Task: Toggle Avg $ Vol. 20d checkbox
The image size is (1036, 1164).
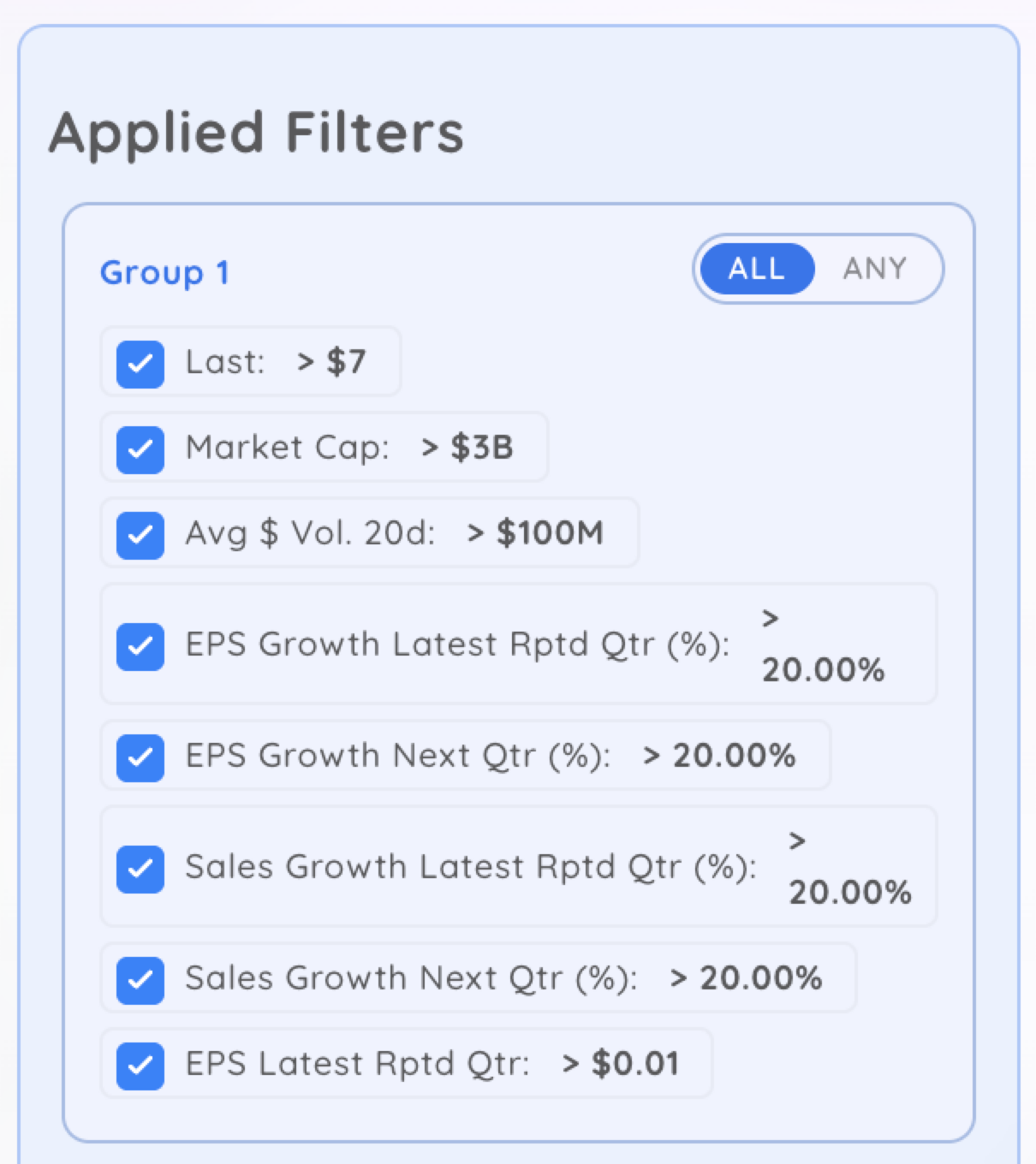Action: (140, 535)
